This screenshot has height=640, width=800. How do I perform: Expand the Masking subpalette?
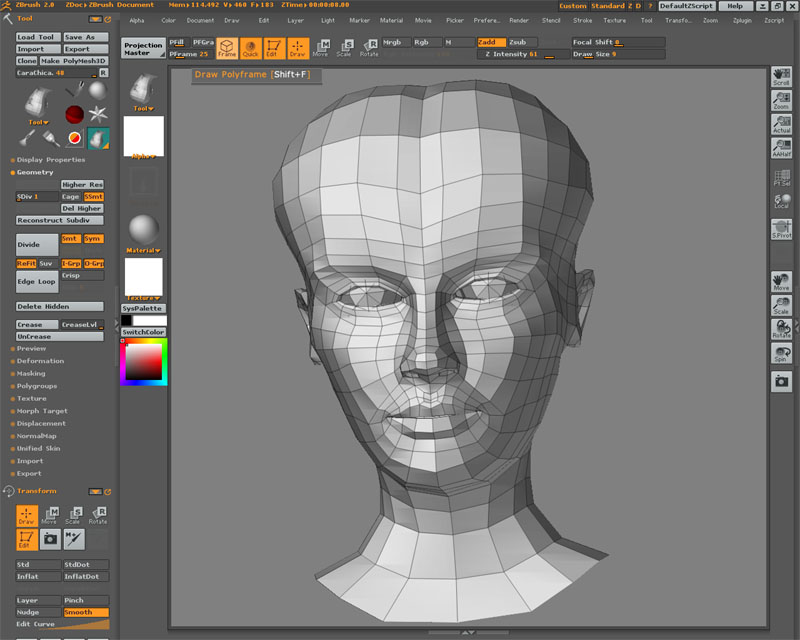click(x=31, y=373)
